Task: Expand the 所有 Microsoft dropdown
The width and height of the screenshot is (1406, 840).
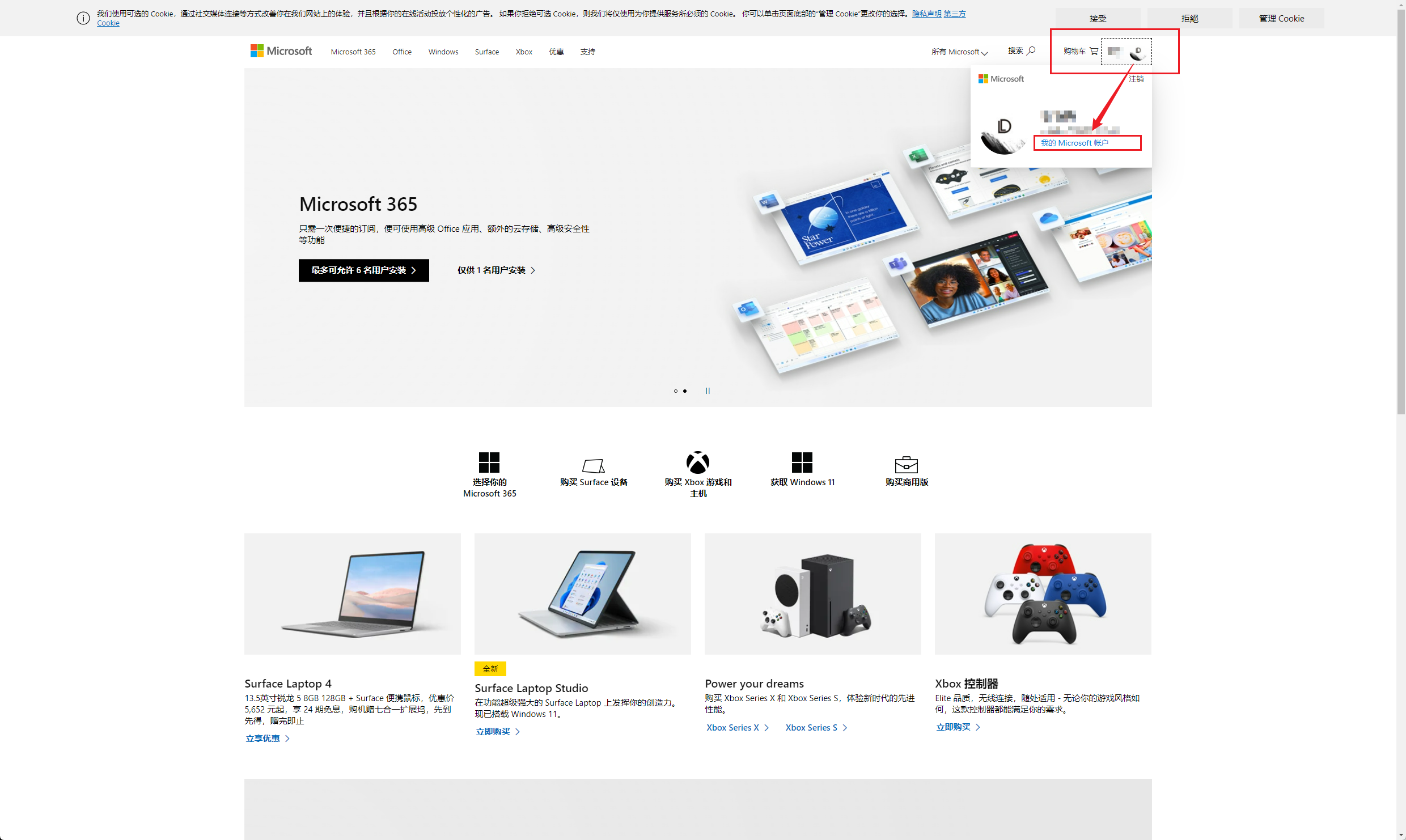Action: [959, 52]
